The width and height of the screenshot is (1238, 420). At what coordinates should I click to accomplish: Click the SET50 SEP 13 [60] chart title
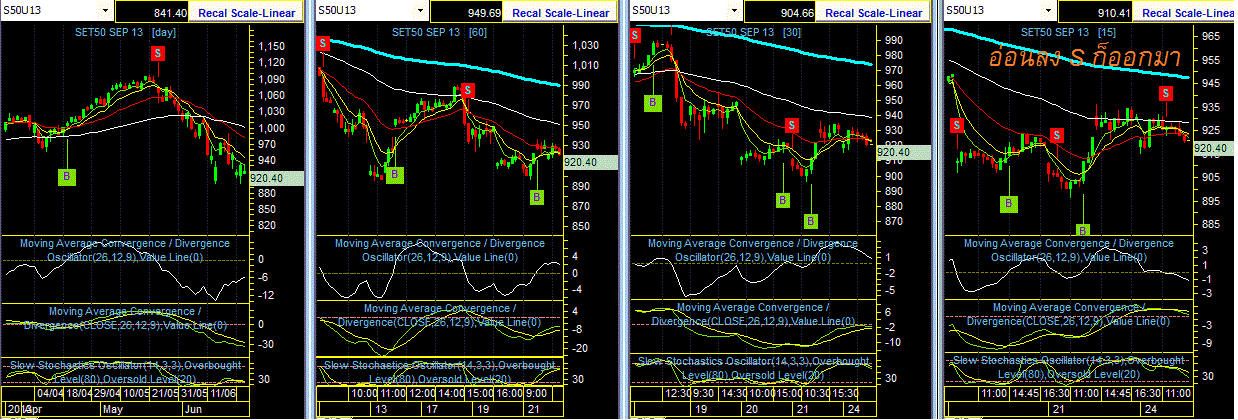[x=439, y=33]
